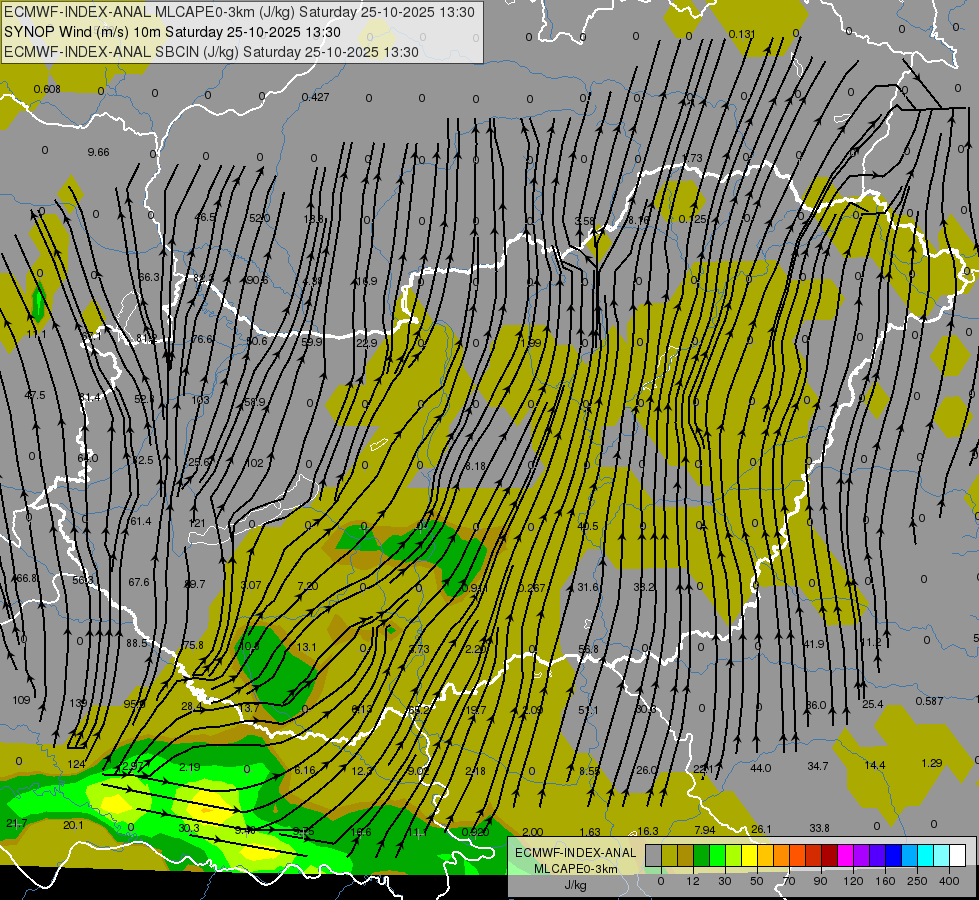Click the ECMWF-INDEX-ANAL SBCIN header line
The width and height of the screenshot is (979, 900).
(x=211, y=52)
